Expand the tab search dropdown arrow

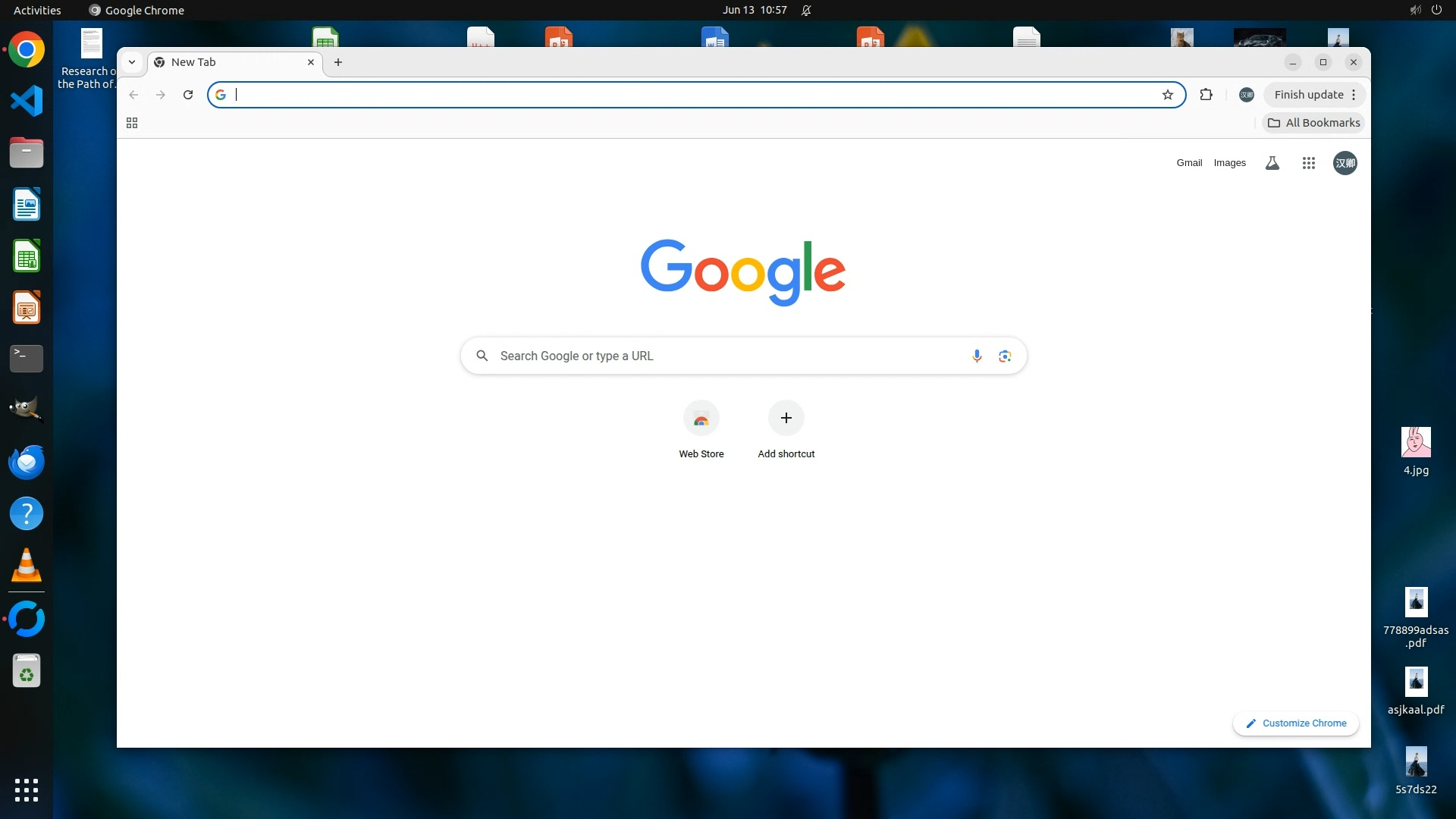coord(132,62)
